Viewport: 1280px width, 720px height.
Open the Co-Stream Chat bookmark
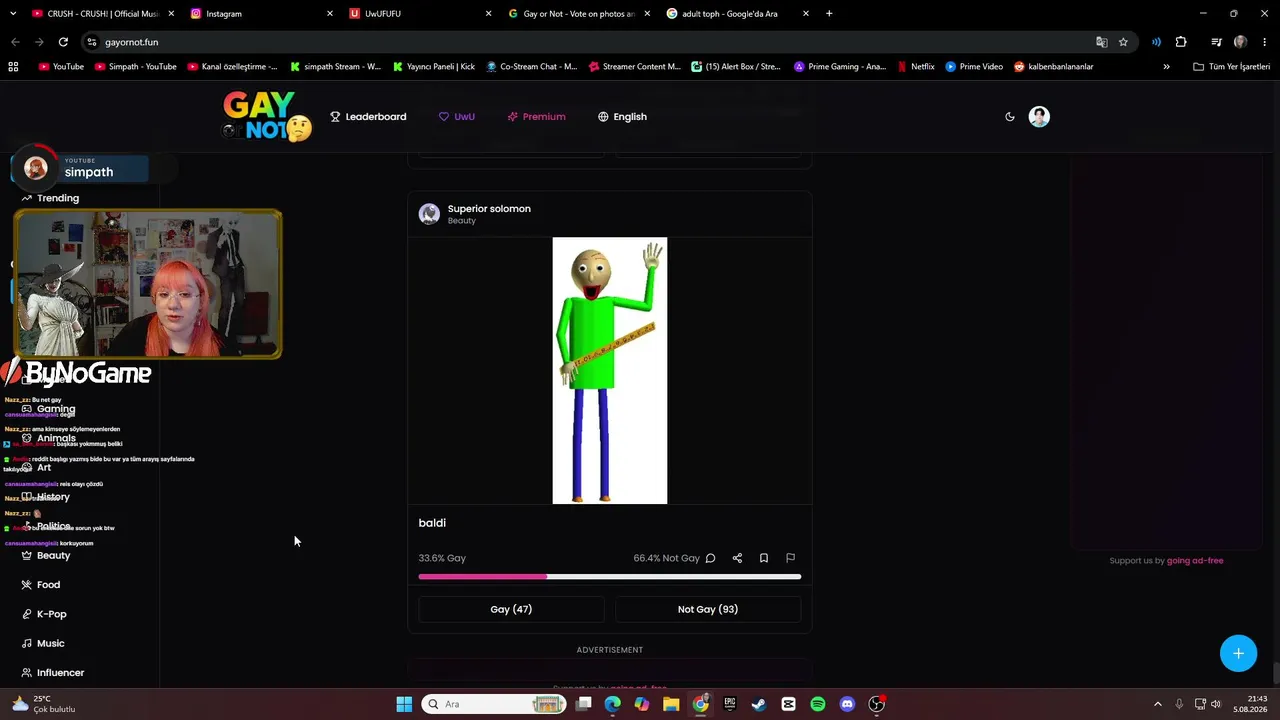coord(532,67)
